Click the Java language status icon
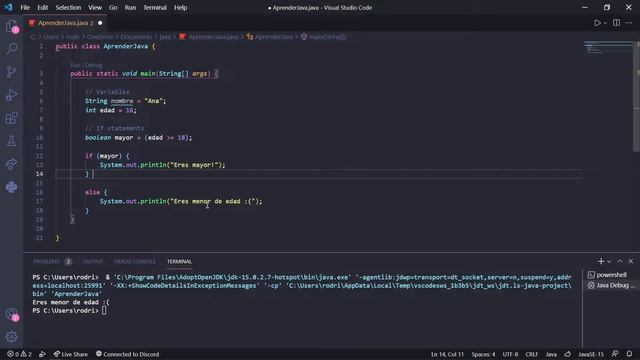The width and height of the screenshot is (640, 360). coord(568,354)
